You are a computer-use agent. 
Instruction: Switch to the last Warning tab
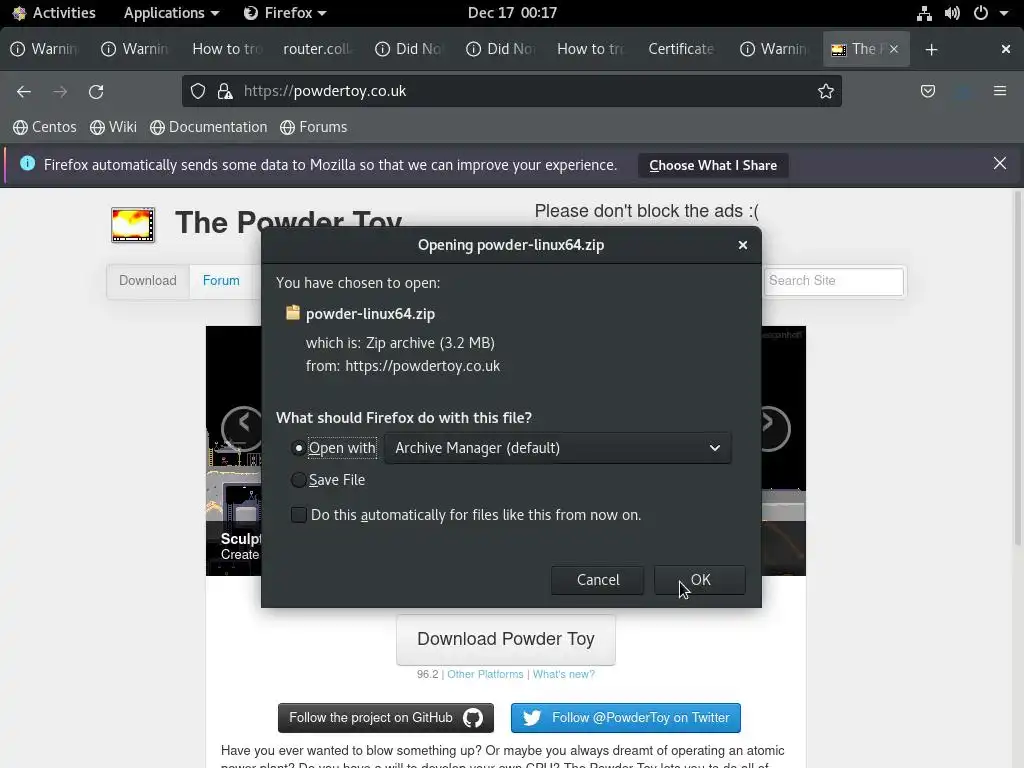coord(773,49)
